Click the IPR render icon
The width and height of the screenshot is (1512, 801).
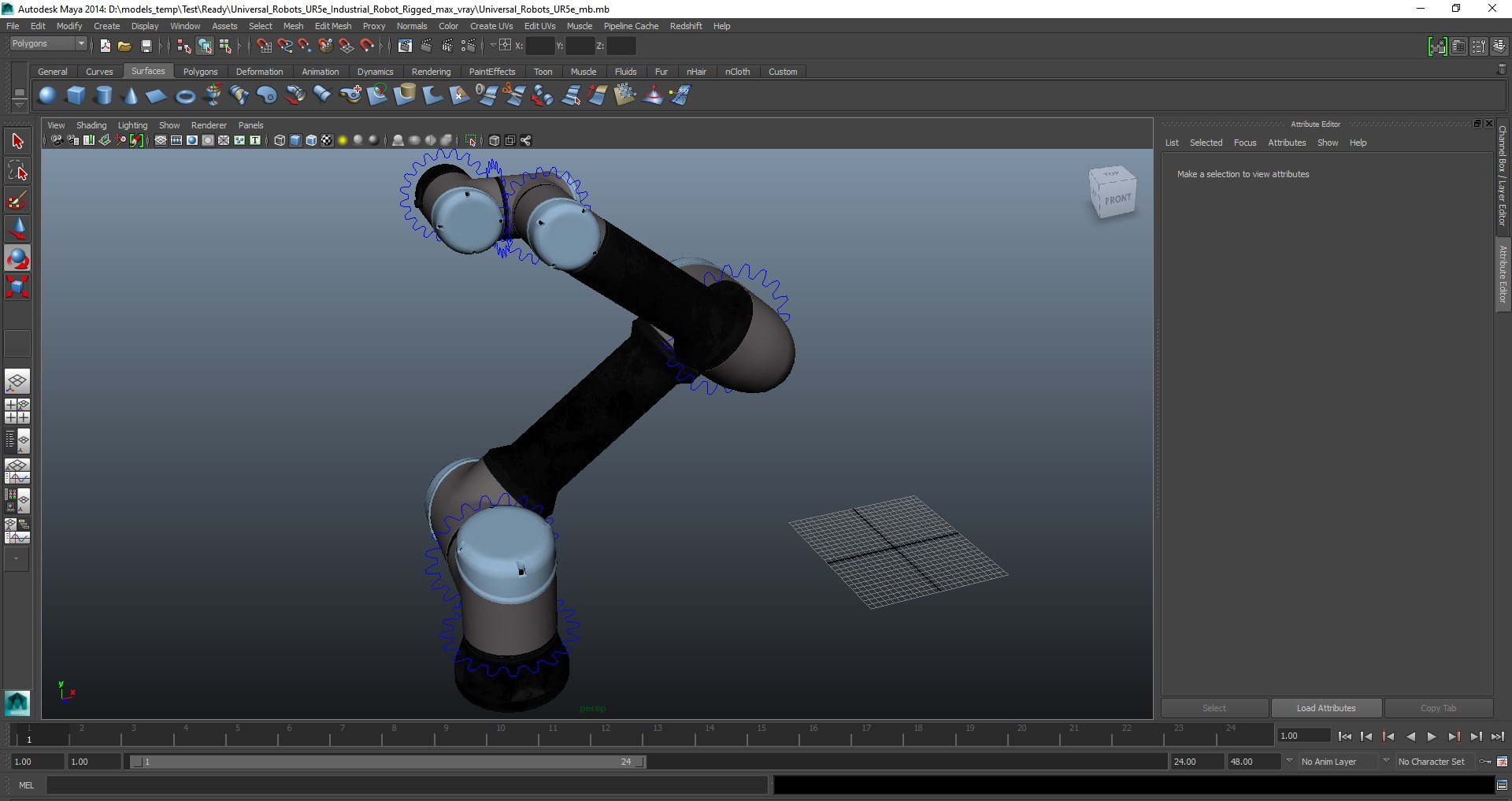[447, 46]
